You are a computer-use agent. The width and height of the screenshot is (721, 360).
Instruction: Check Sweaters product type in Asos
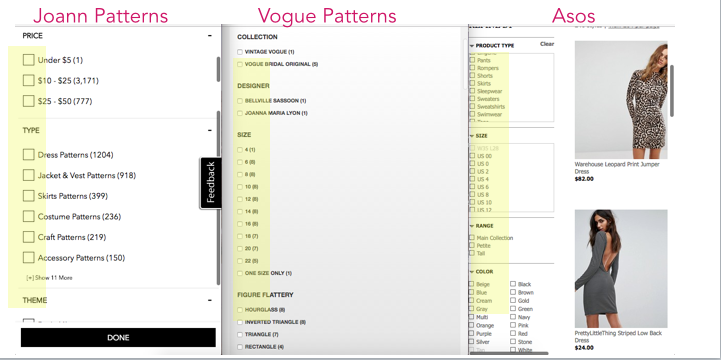472,99
